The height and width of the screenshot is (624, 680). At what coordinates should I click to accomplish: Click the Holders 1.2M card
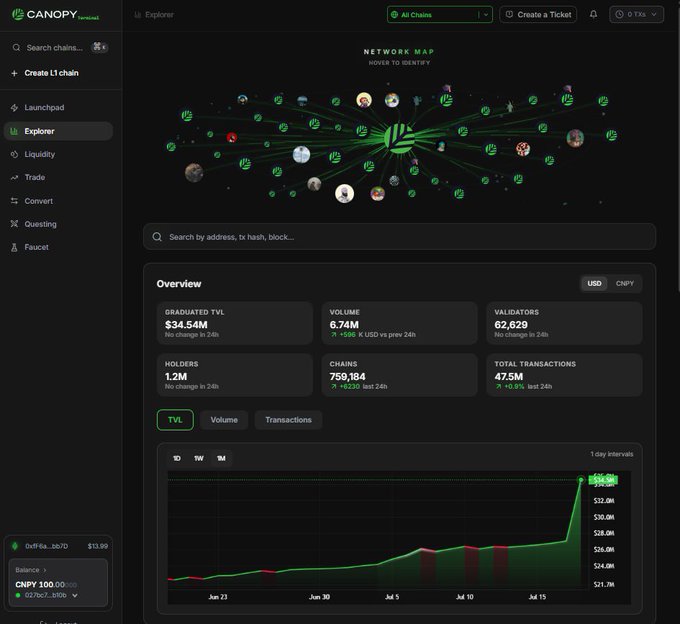coord(235,375)
